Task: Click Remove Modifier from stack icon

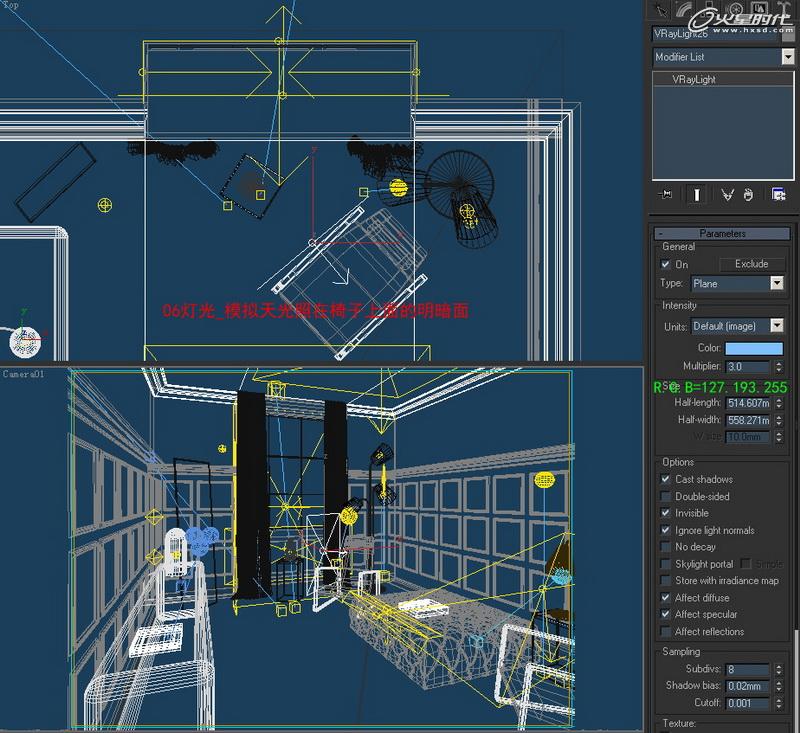Action: pos(748,194)
